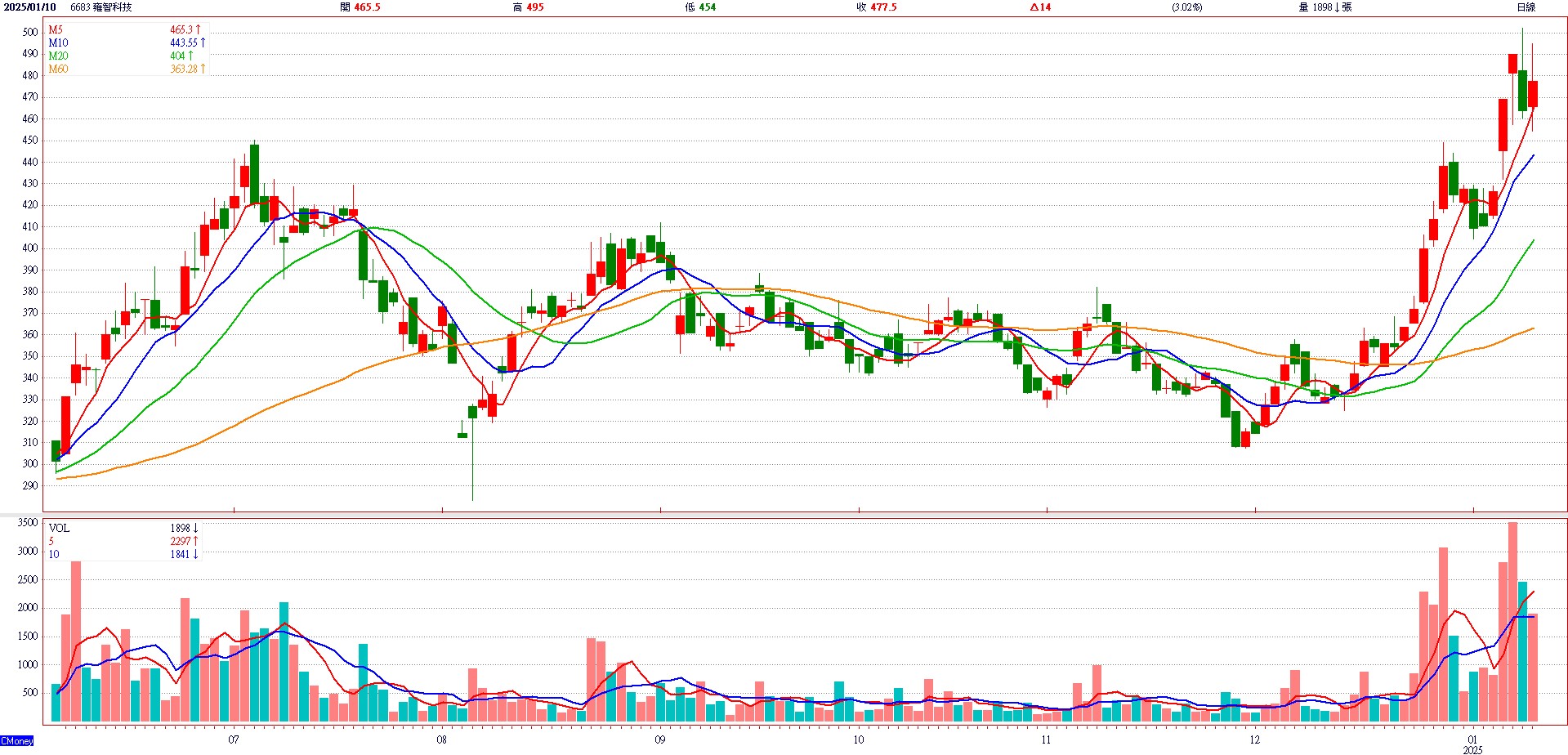Click the M10 value 443.55
Screen dimensions: 1568x755
pyautogui.click(x=188, y=42)
